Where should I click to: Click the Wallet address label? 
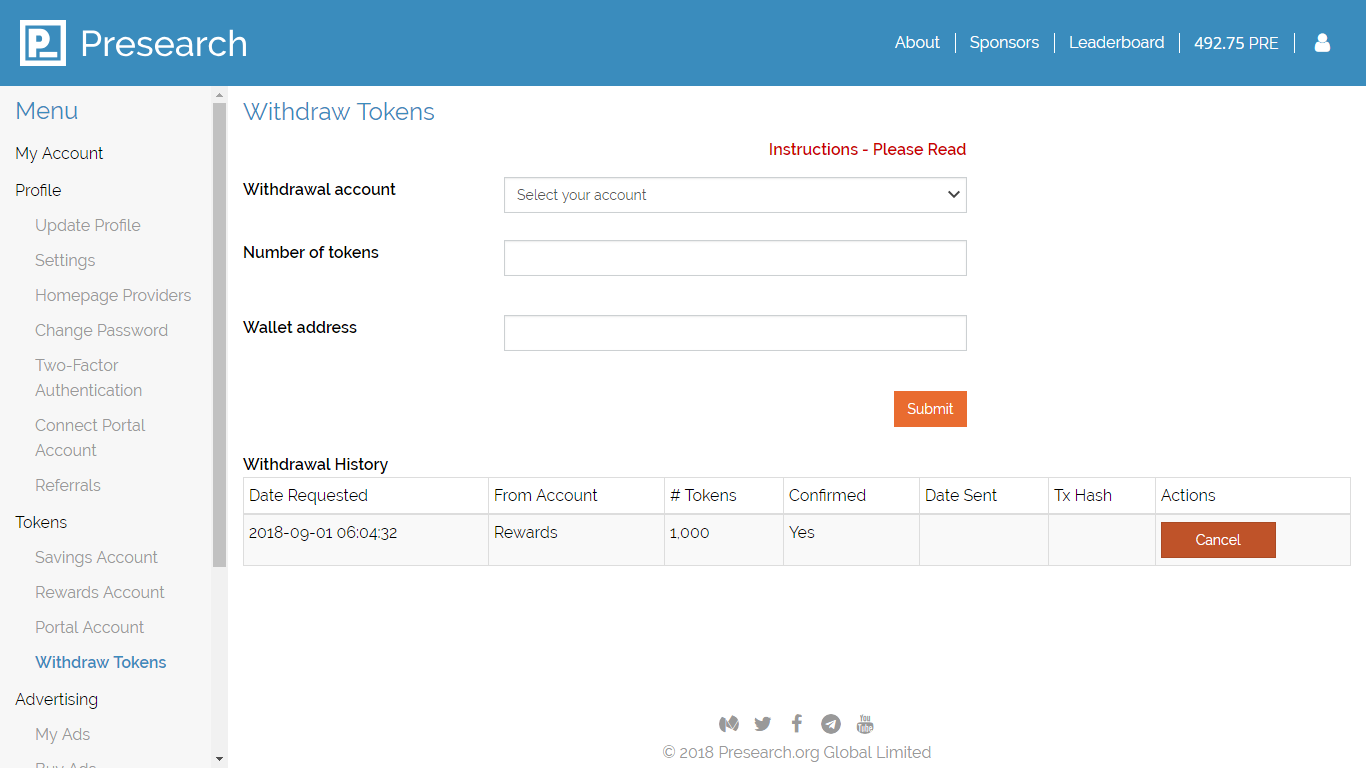click(x=300, y=327)
